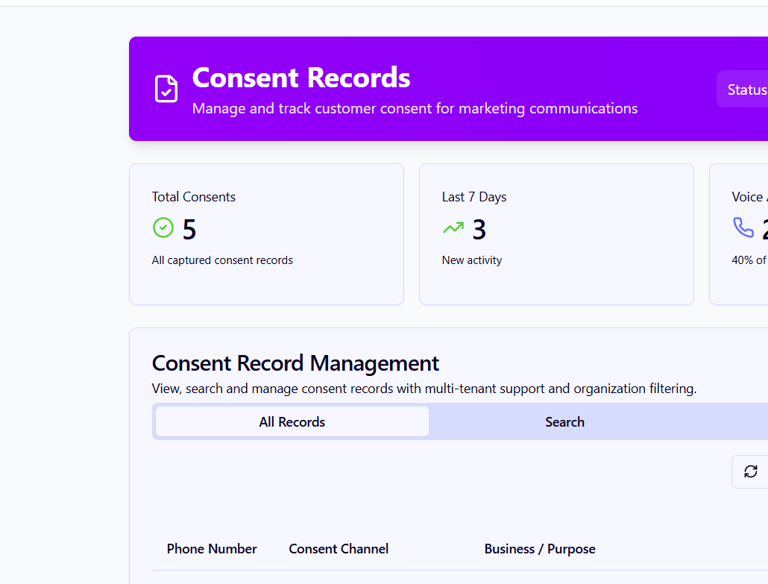
Task: Click the Last 7 Days count of 3
Action: pos(479,230)
